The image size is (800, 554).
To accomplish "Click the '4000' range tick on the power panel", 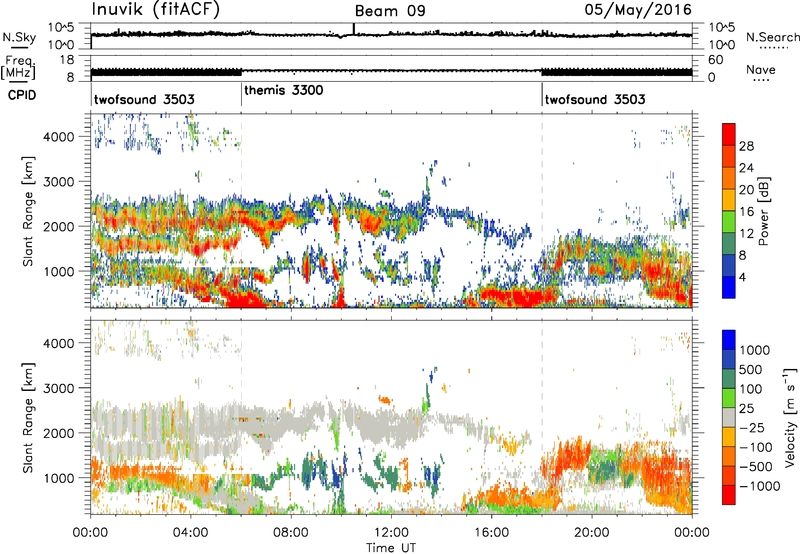I will (x=58, y=136).
